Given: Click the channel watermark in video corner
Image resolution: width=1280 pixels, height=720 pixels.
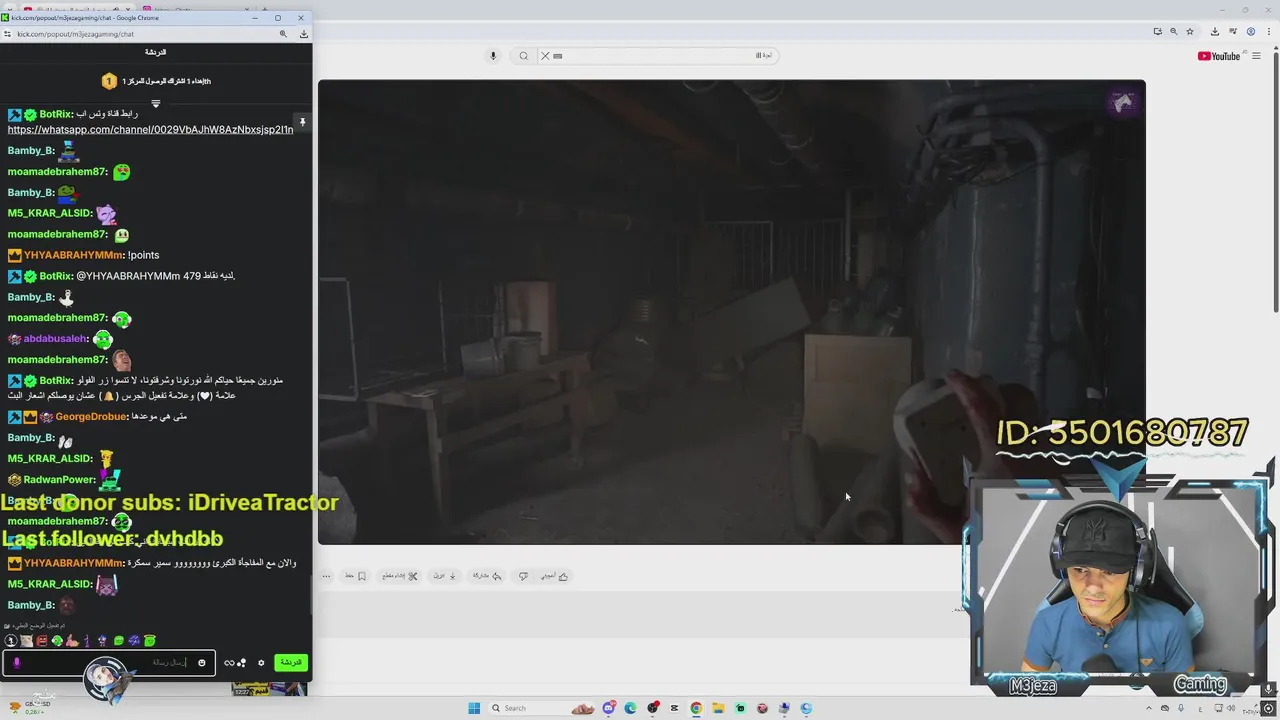Looking at the screenshot, I should tap(1123, 102).
